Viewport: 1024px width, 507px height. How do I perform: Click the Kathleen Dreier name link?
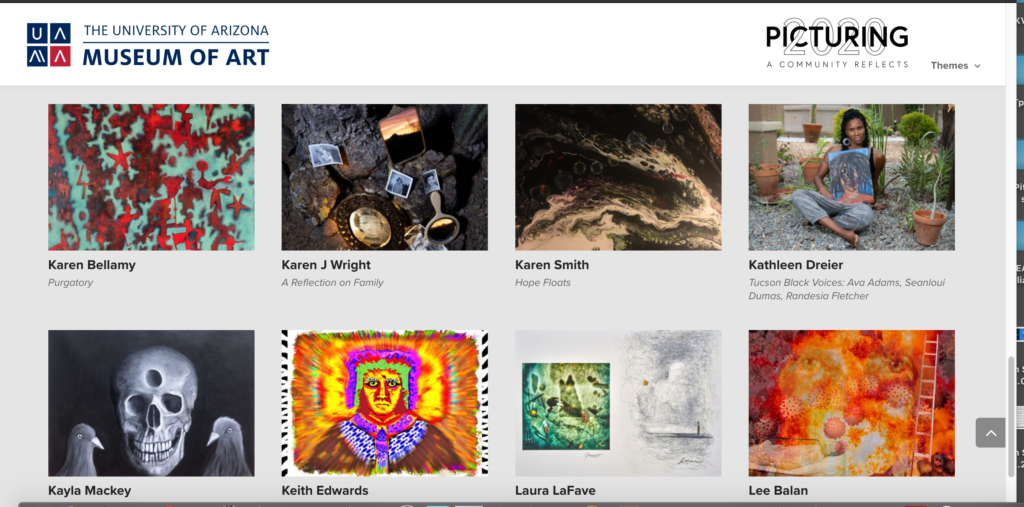point(795,265)
